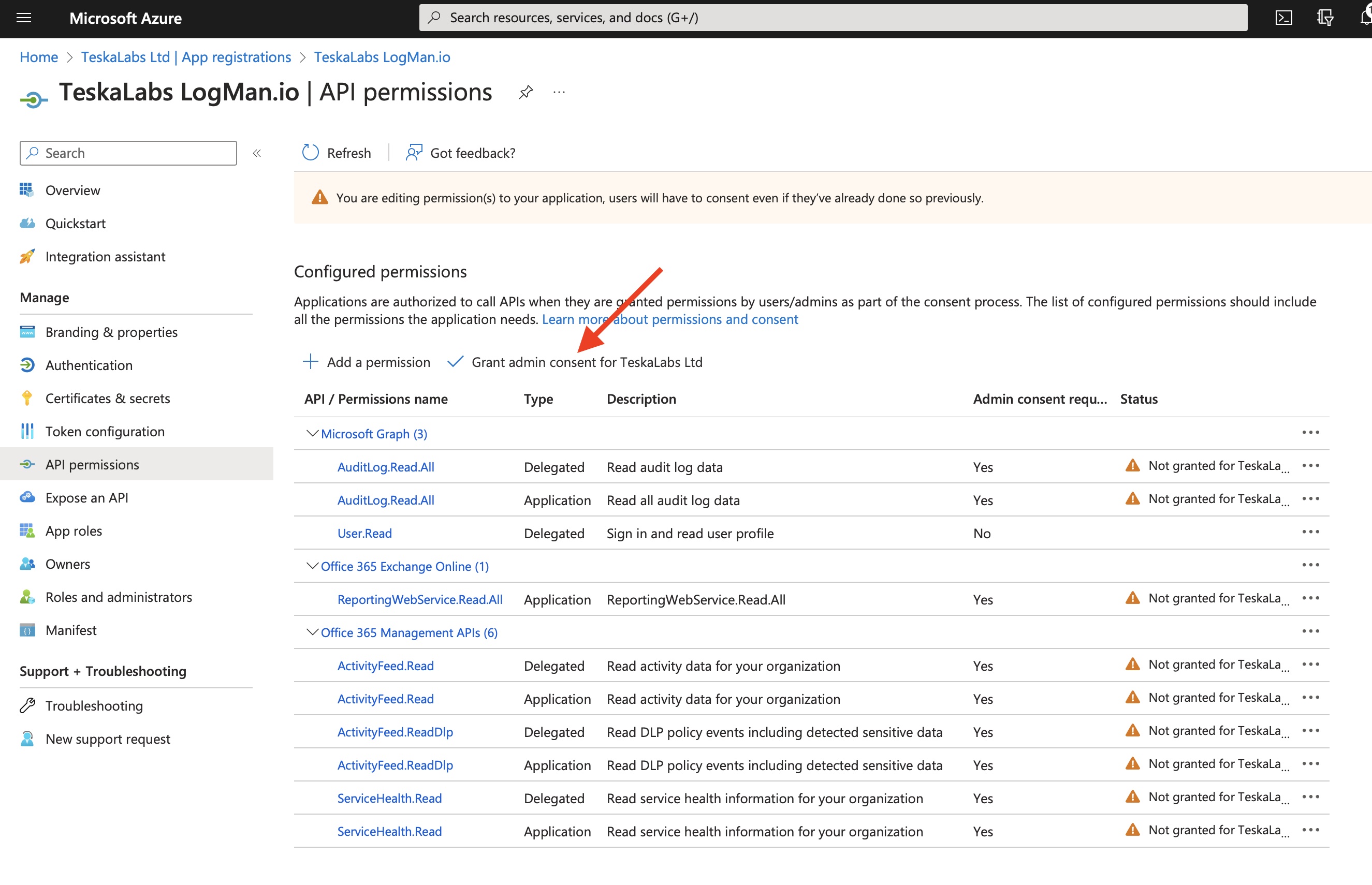
Task: Open Learn more about permissions and consent link
Action: pos(669,319)
